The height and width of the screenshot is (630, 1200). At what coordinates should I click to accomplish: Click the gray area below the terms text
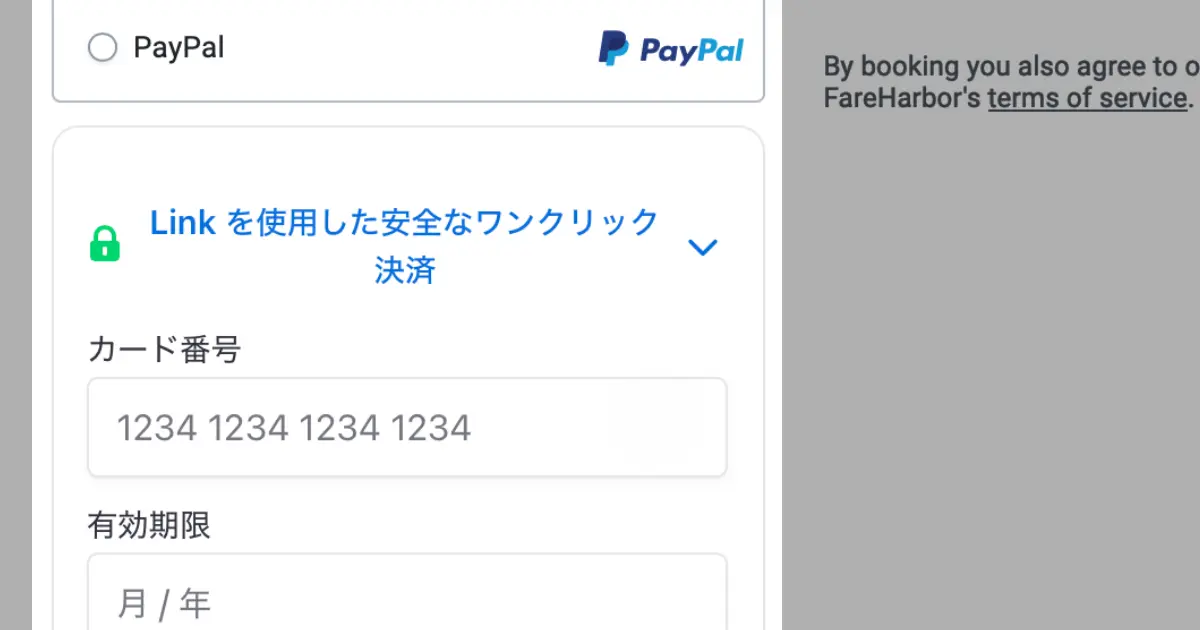pyautogui.click(x=990, y=380)
